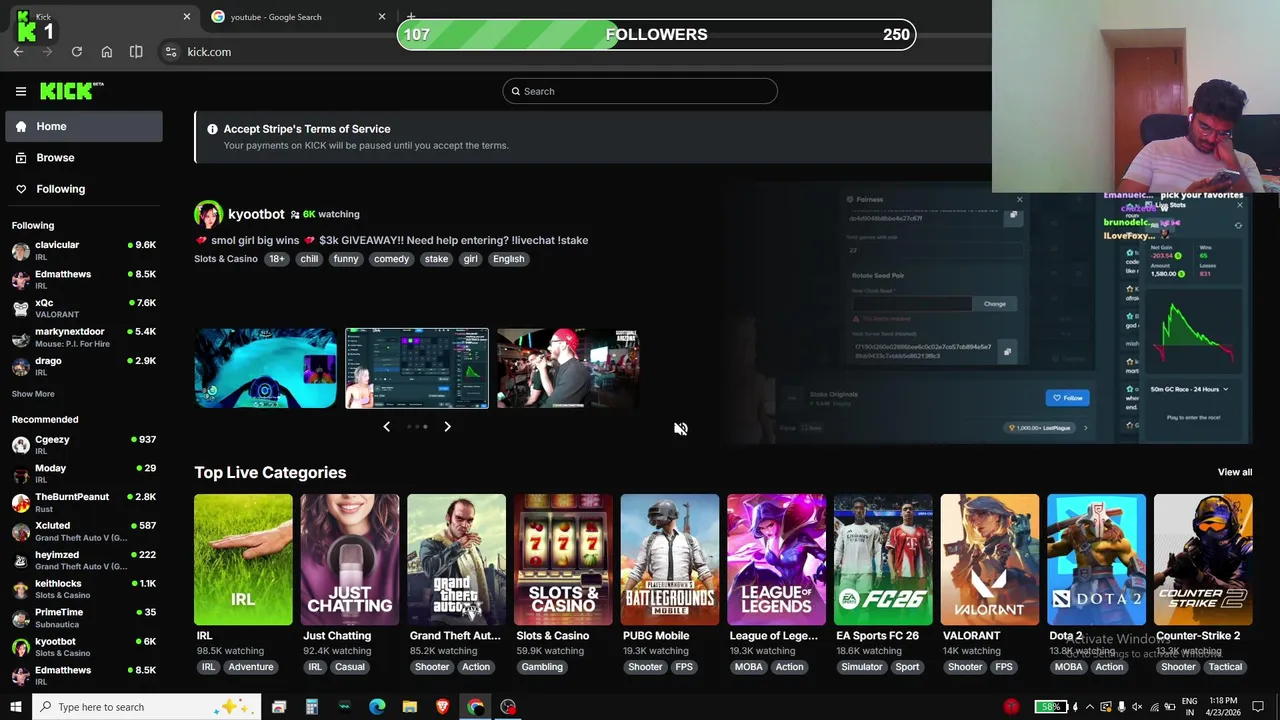Open Xcluted in Recommended list
This screenshot has width=1280, height=720.
point(84,531)
